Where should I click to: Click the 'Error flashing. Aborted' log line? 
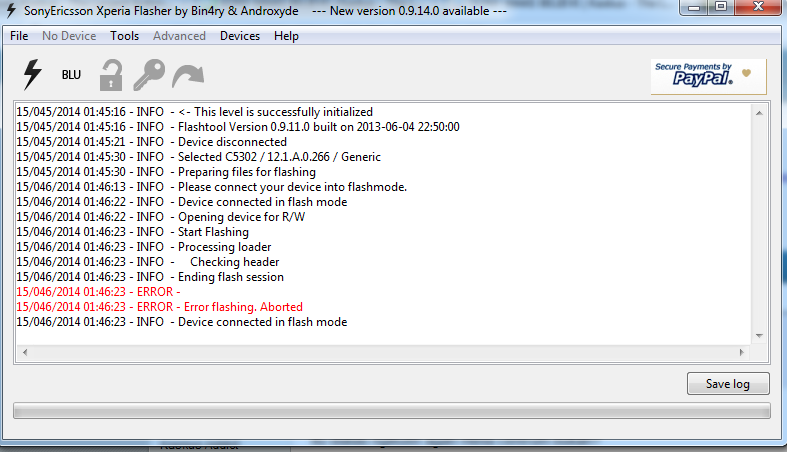(x=160, y=307)
